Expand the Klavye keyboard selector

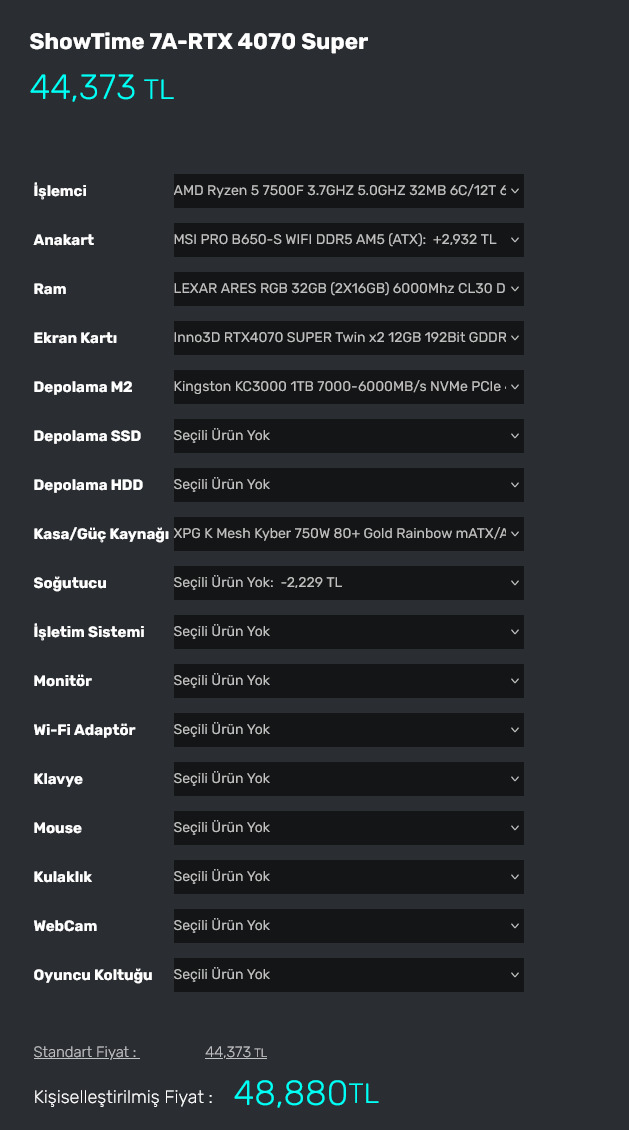pos(348,779)
